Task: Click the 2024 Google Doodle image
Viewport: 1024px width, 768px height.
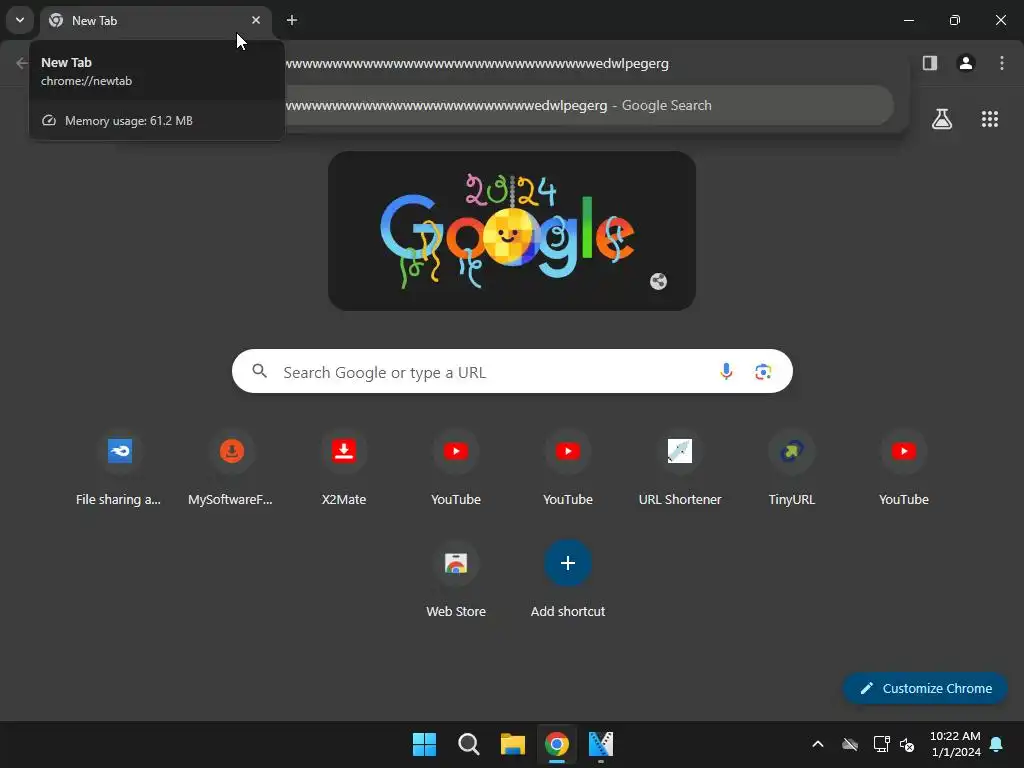Action: [x=512, y=231]
